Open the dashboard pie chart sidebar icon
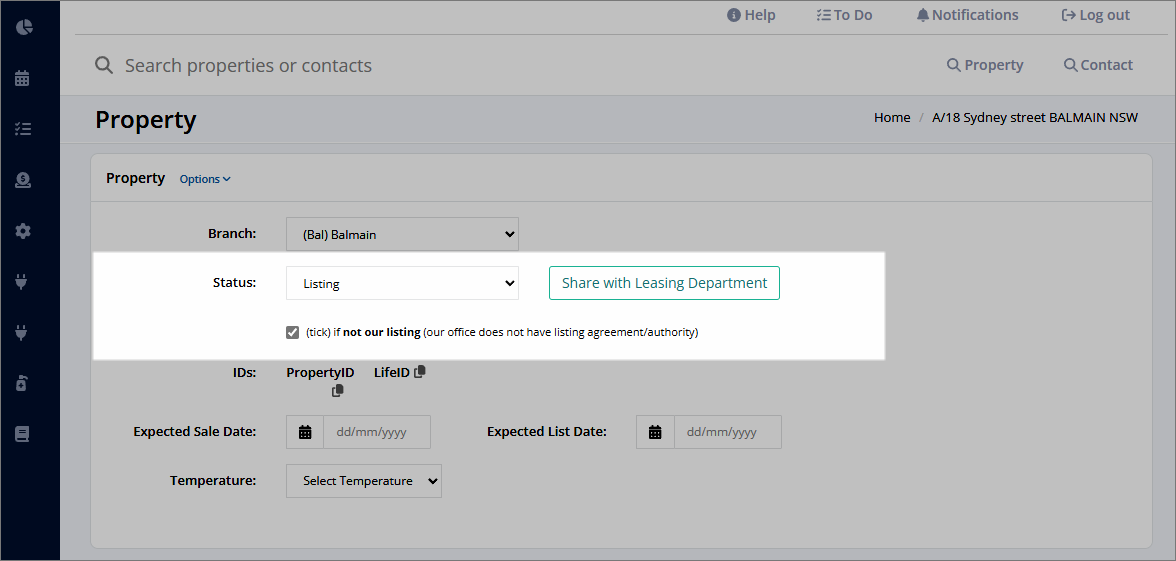 click(x=23, y=27)
